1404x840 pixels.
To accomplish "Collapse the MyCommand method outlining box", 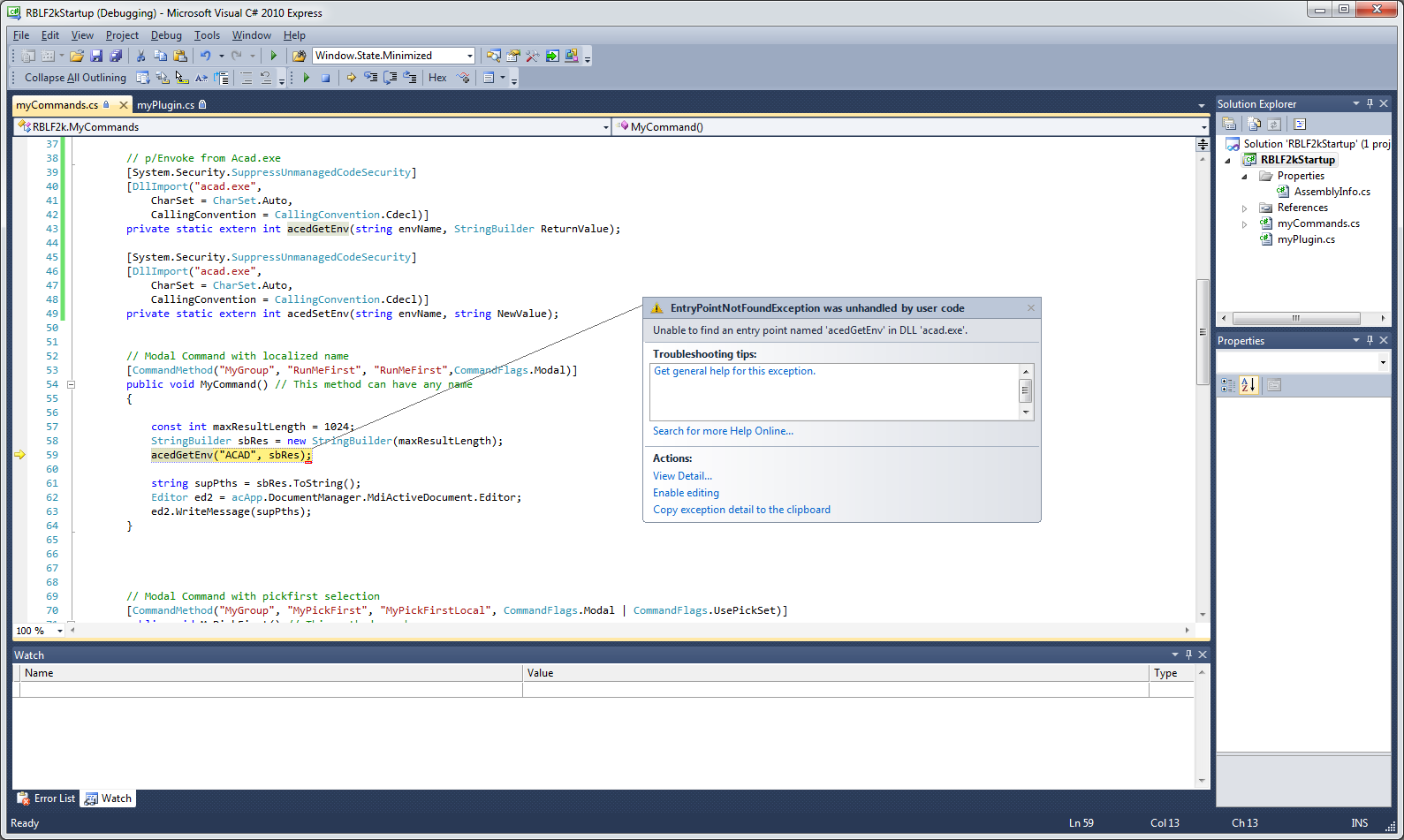I will pyautogui.click(x=71, y=384).
